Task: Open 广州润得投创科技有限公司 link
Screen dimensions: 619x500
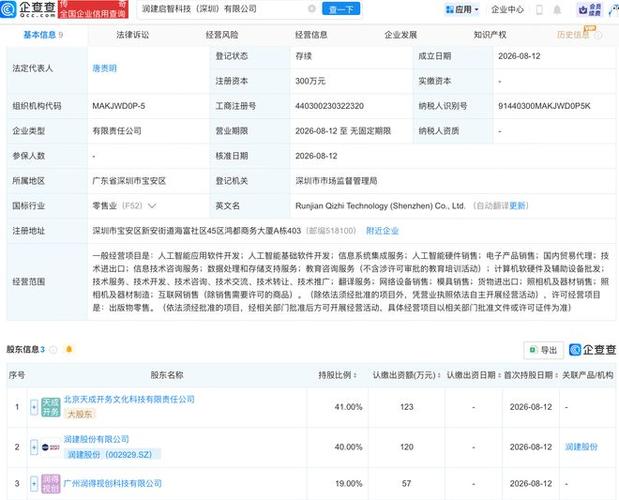Action: pyautogui.click(x=113, y=483)
